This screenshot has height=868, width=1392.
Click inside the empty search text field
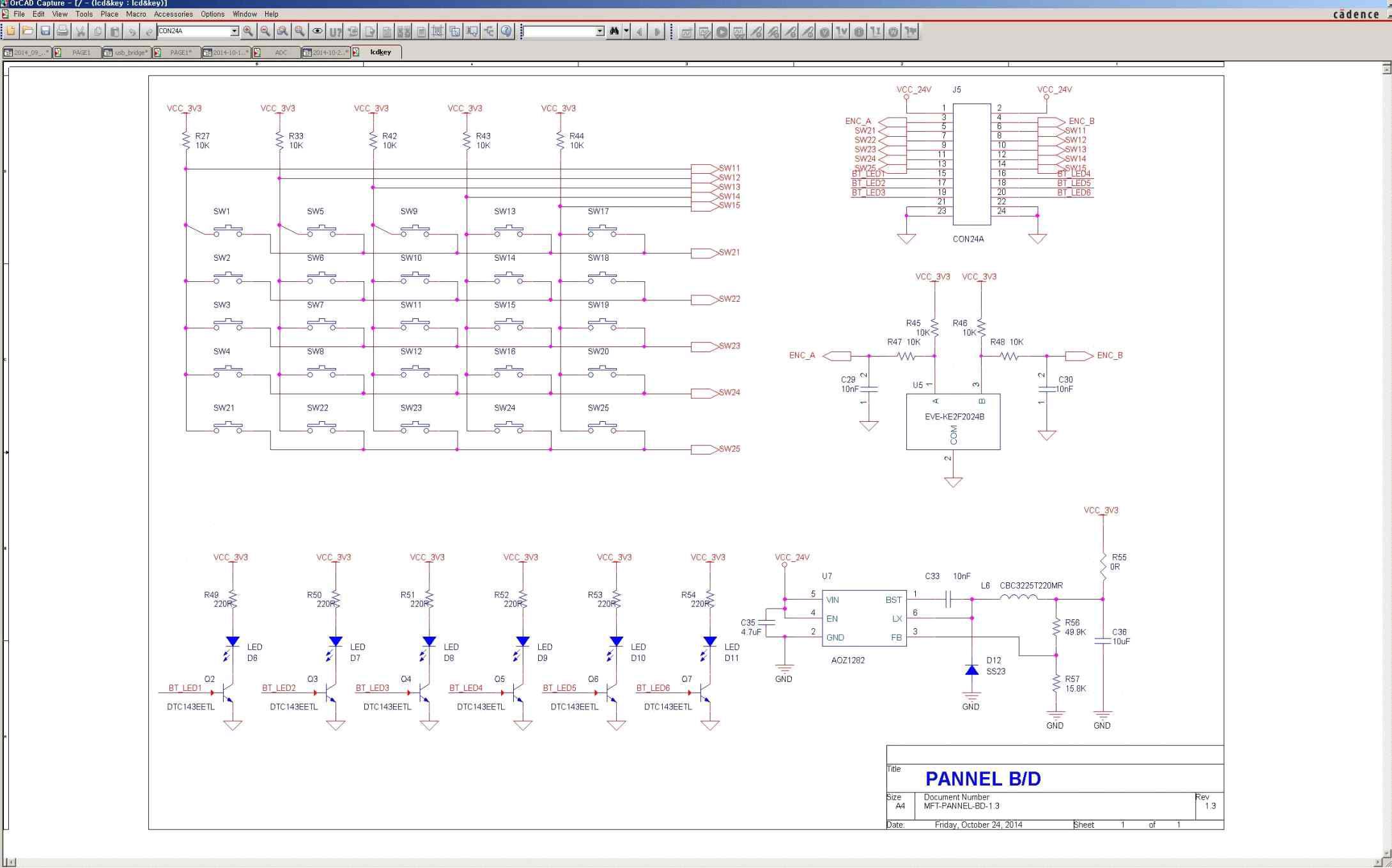tap(560, 31)
